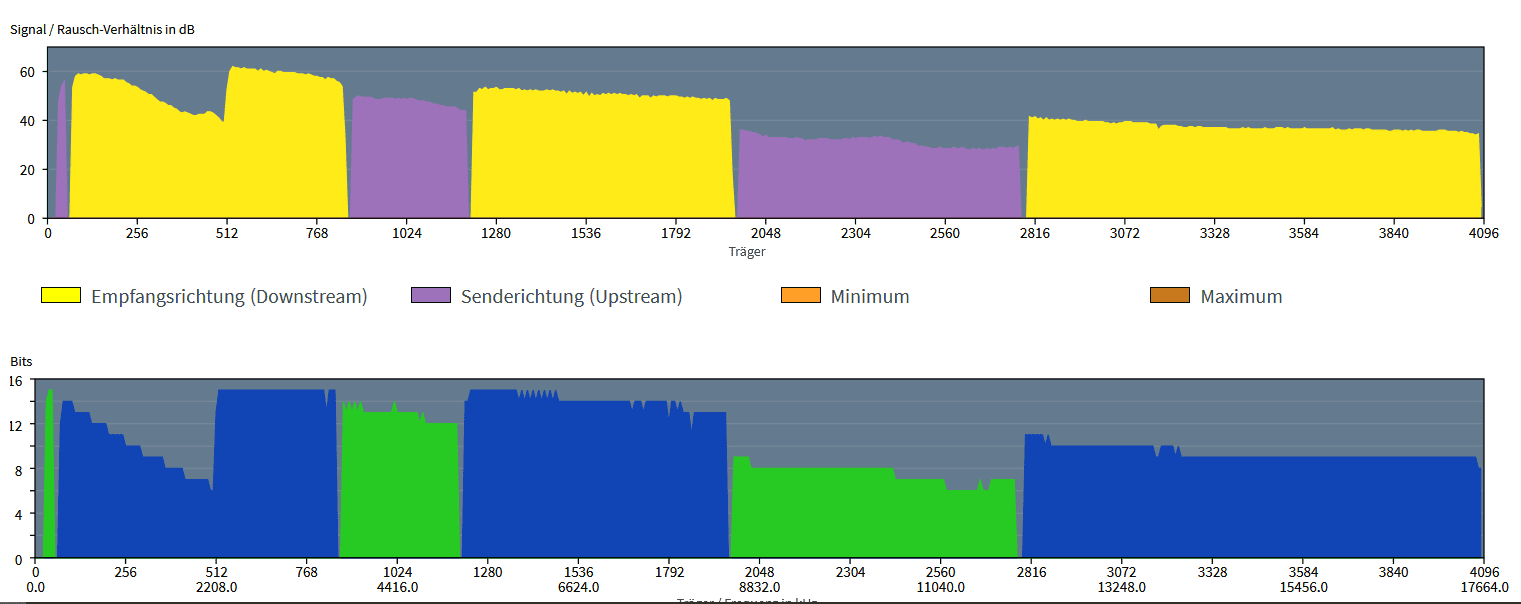Click the 4 label on the Bits axis

pyautogui.click(x=19, y=514)
